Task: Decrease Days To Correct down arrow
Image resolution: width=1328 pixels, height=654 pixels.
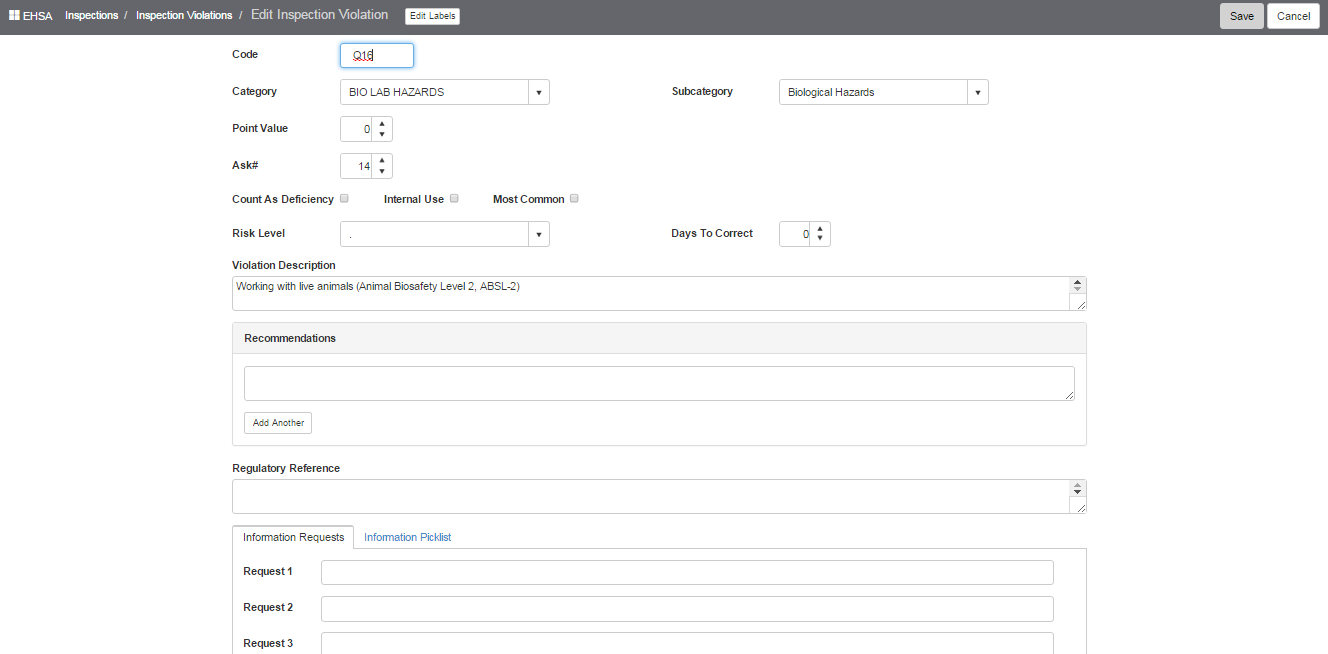Action: tap(820, 239)
